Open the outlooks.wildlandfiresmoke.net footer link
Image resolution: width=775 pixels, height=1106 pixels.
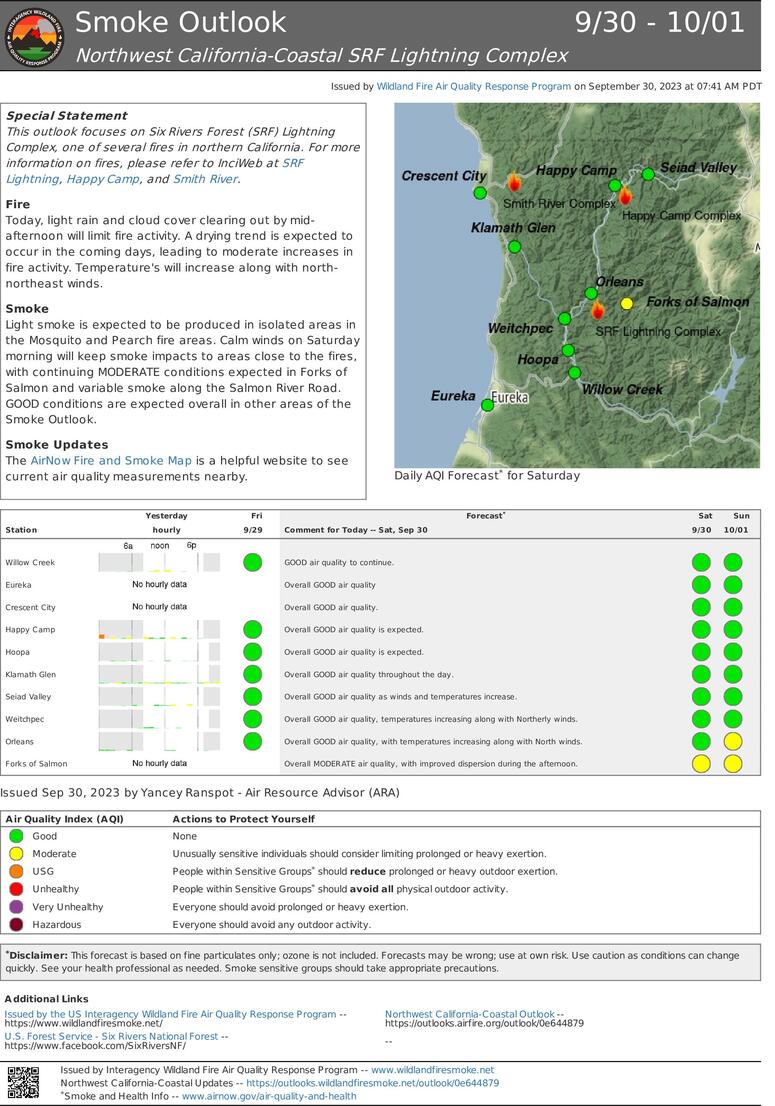372,1083
